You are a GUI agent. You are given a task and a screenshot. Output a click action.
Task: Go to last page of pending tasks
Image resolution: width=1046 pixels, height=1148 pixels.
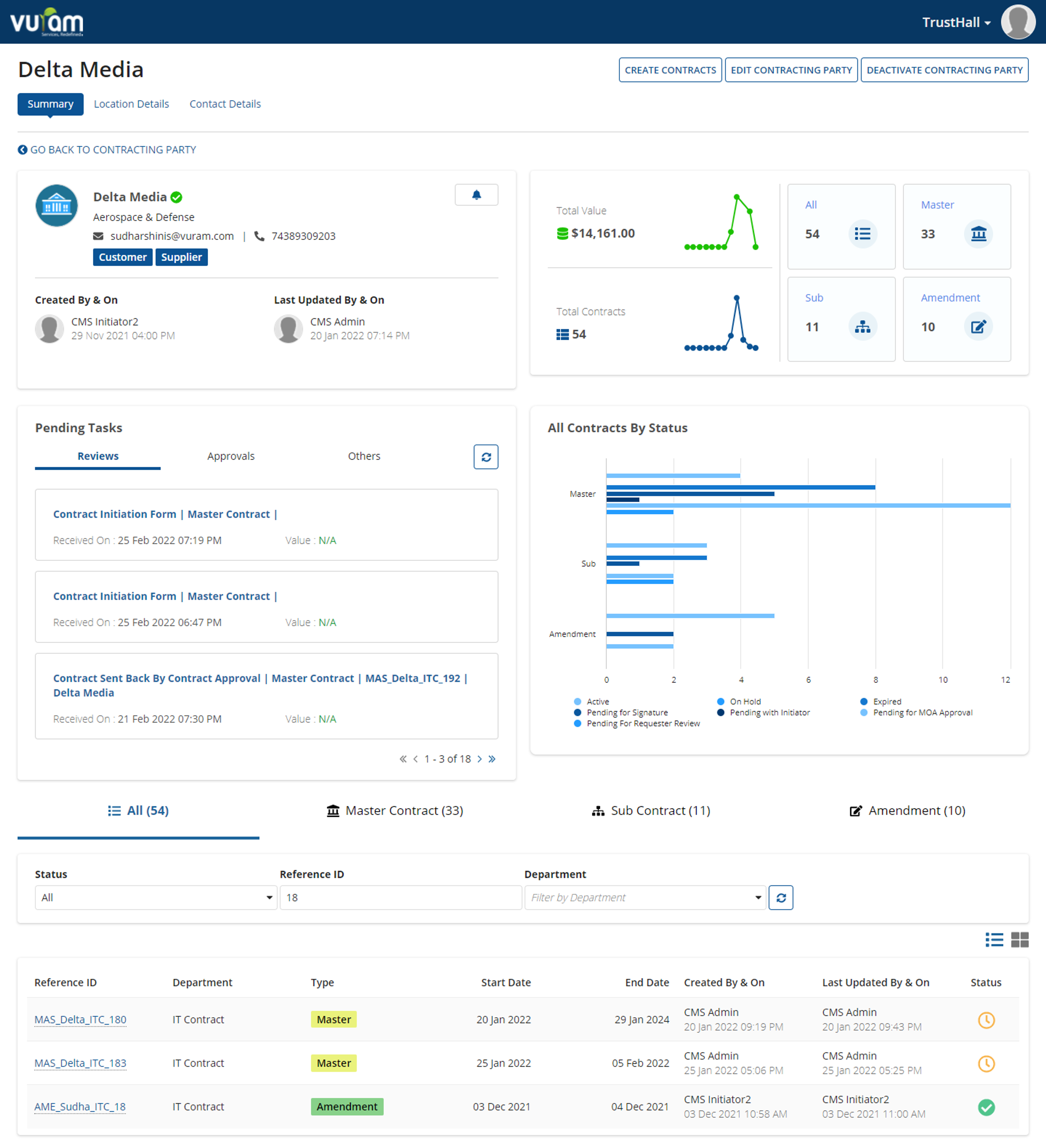492,759
